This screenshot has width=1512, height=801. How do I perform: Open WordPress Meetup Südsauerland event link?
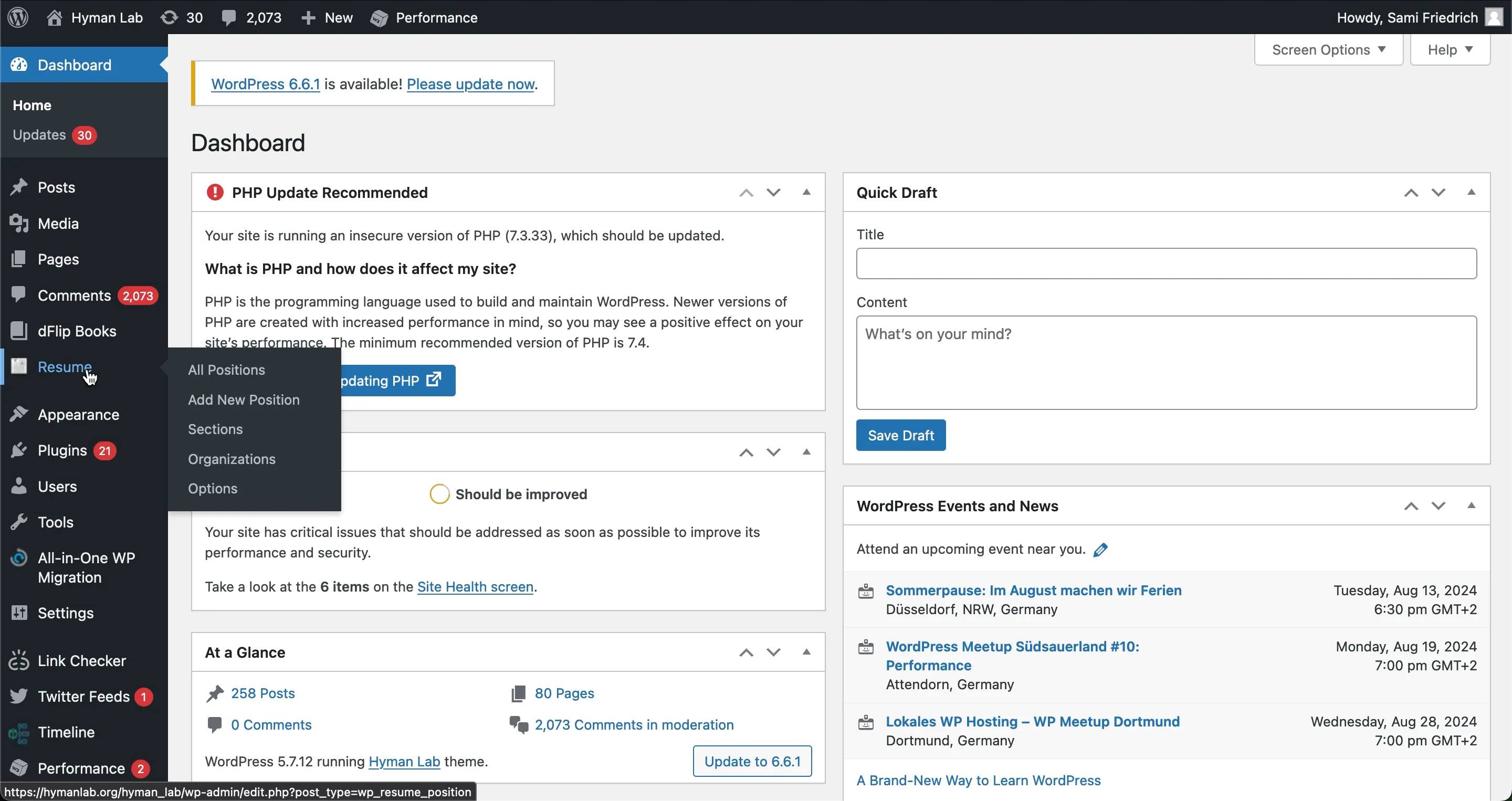[1013, 656]
